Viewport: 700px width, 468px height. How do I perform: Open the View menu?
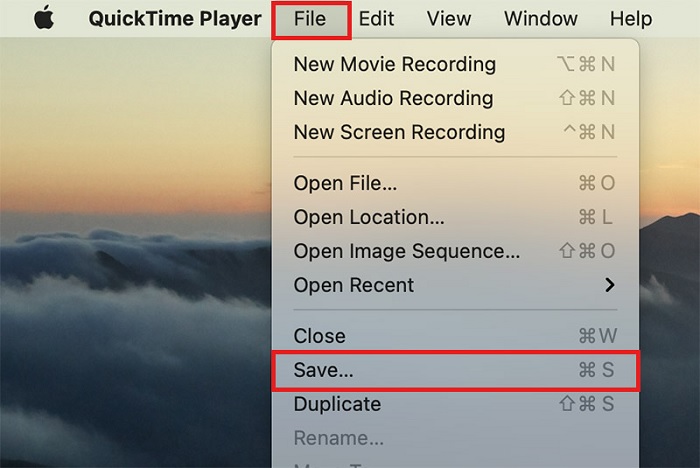pyautogui.click(x=449, y=19)
